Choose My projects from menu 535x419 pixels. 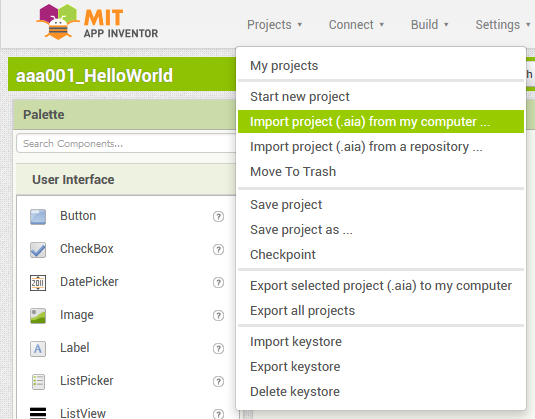point(381,66)
